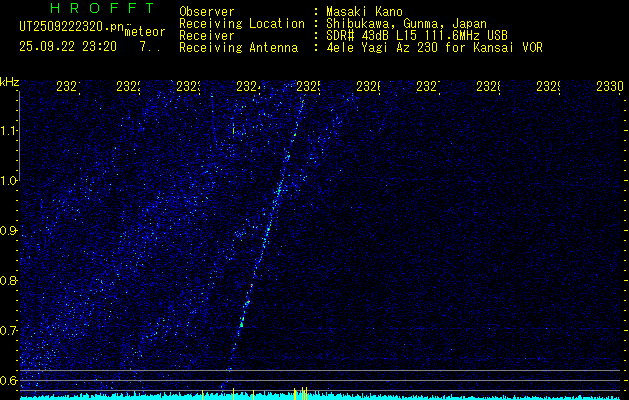Viewport: 629px width, 400px height.
Task: Click the Receiver label
Action: [207, 36]
